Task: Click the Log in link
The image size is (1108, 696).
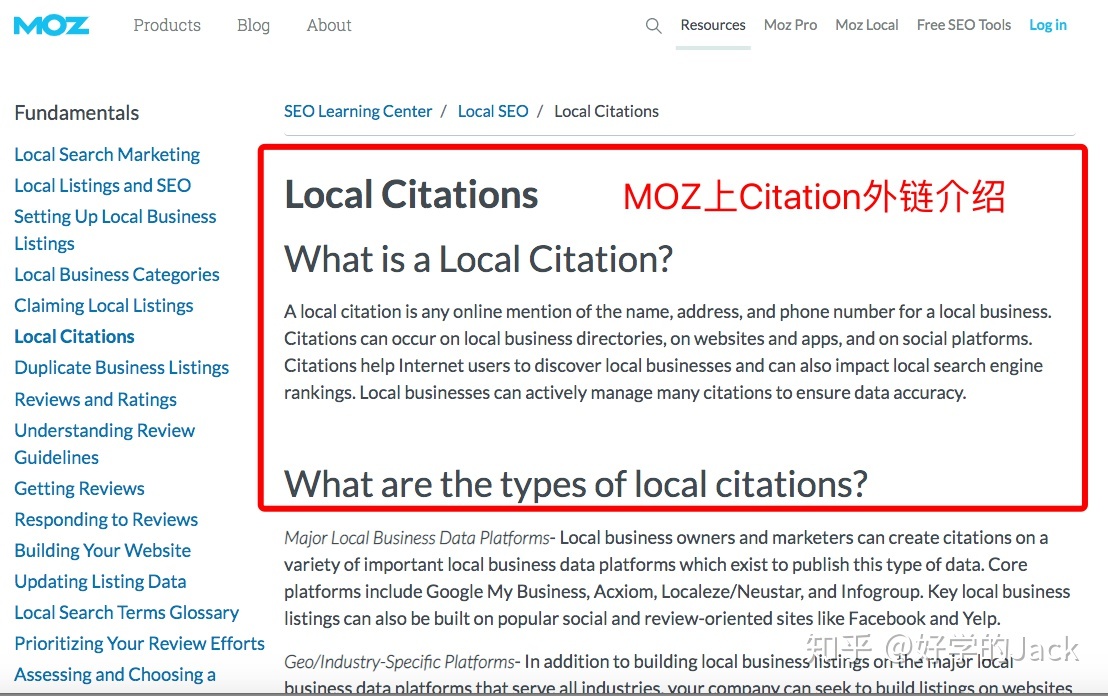Action: pyautogui.click(x=1048, y=25)
